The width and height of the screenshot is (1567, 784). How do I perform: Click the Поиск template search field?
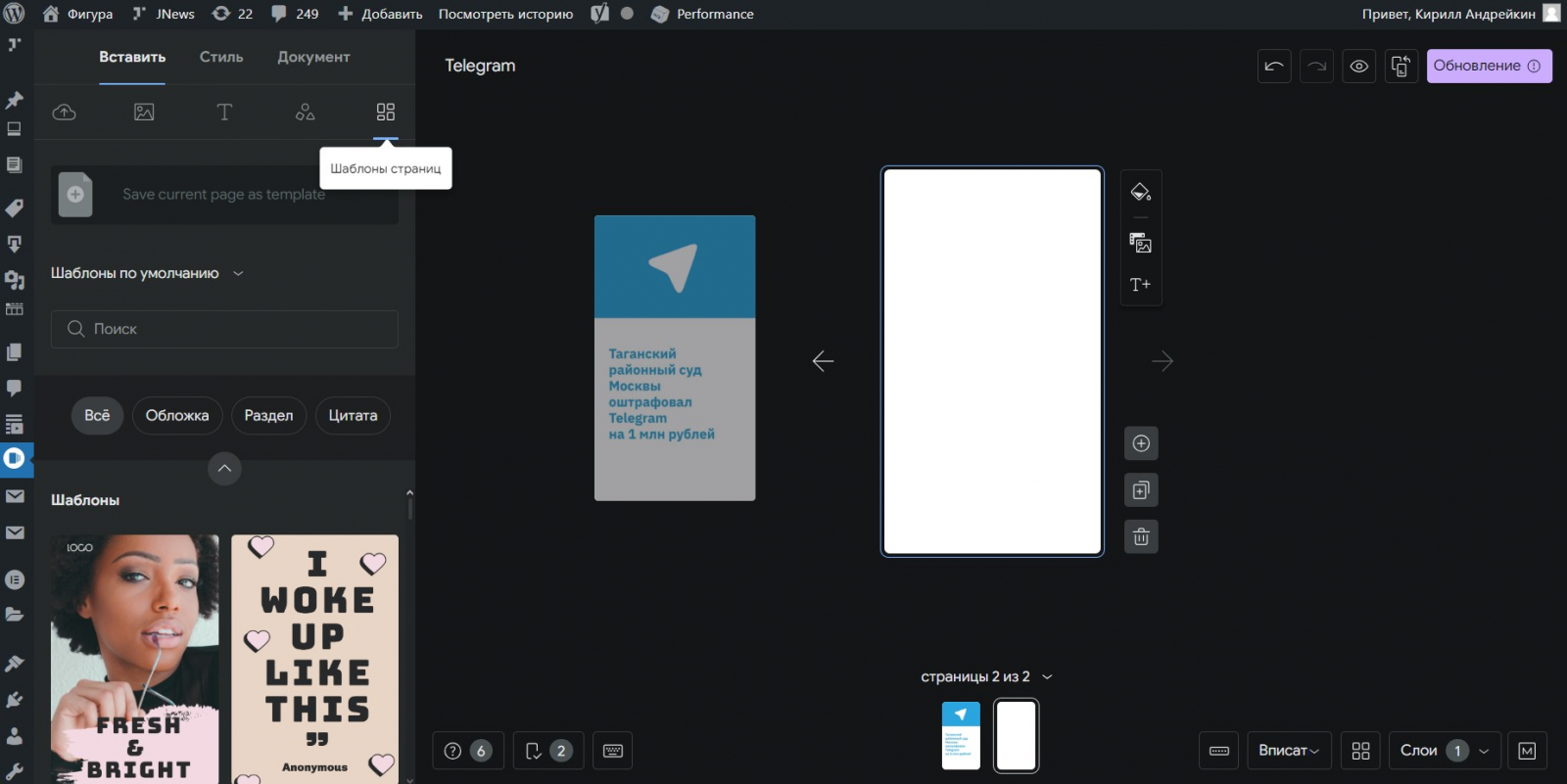click(x=224, y=329)
